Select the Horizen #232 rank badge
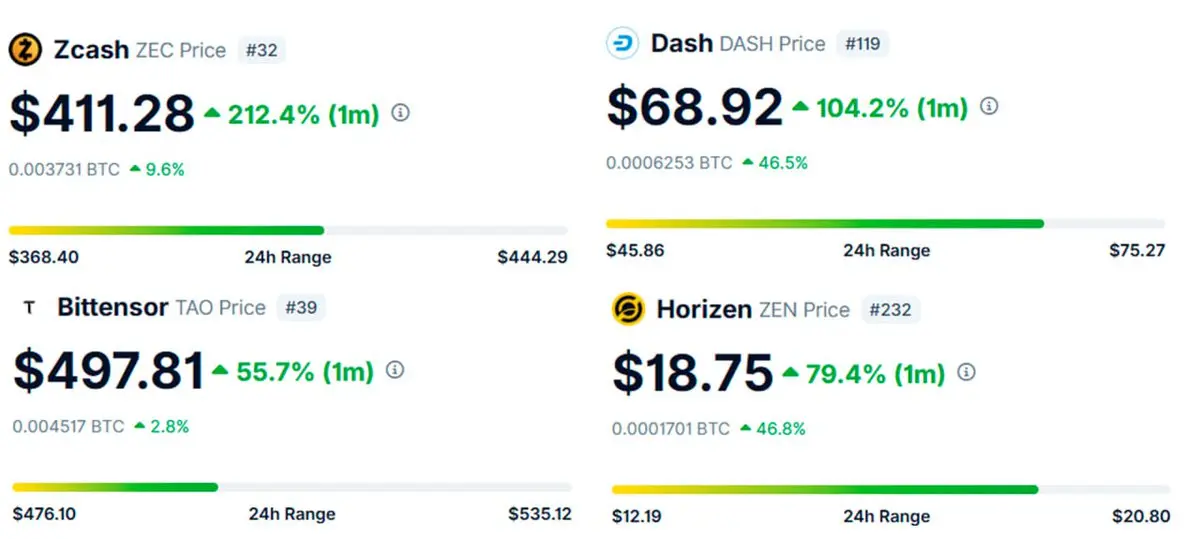Image resolution: width=1200 pixels, height=539 pixels. [x=891, y=310]
